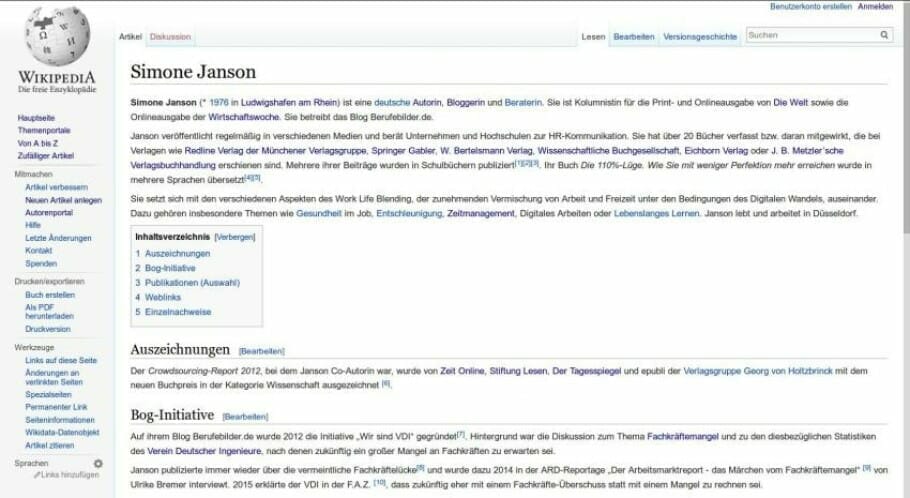Viewport: 910px width, 498px height.
Task: Open the Eichborn Verlag link
Action: click(x=716, y=151)
